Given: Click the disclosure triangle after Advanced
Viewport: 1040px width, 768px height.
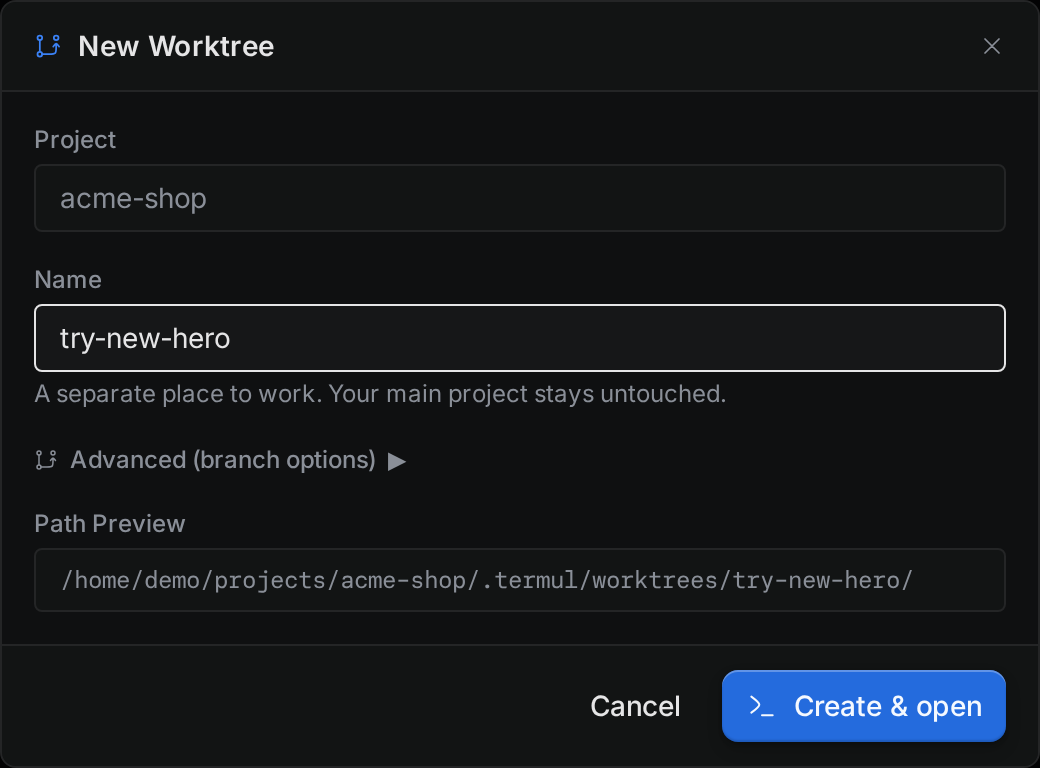Looking at the screenshot, I should pyautogui.click(x=397, y=461).
